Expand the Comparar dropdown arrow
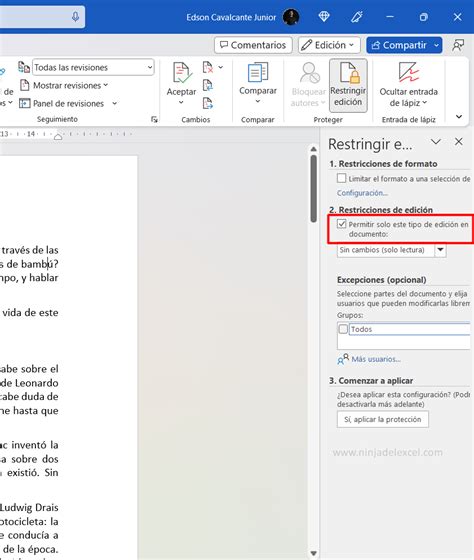This screenshot has width=474, height=560. (x=258, y=101)
